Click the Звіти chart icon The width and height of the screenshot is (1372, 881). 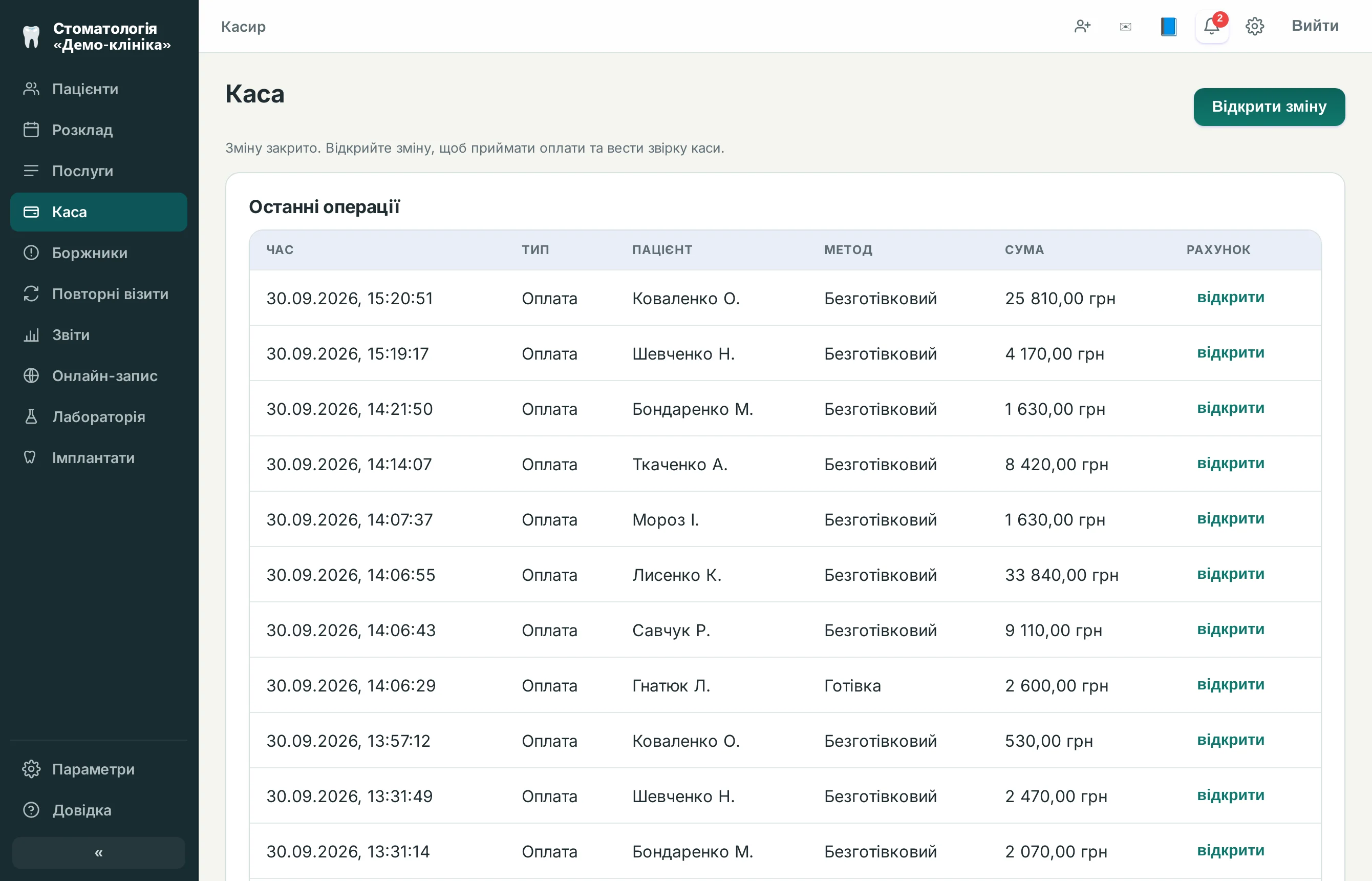click(x=31, y=334)
